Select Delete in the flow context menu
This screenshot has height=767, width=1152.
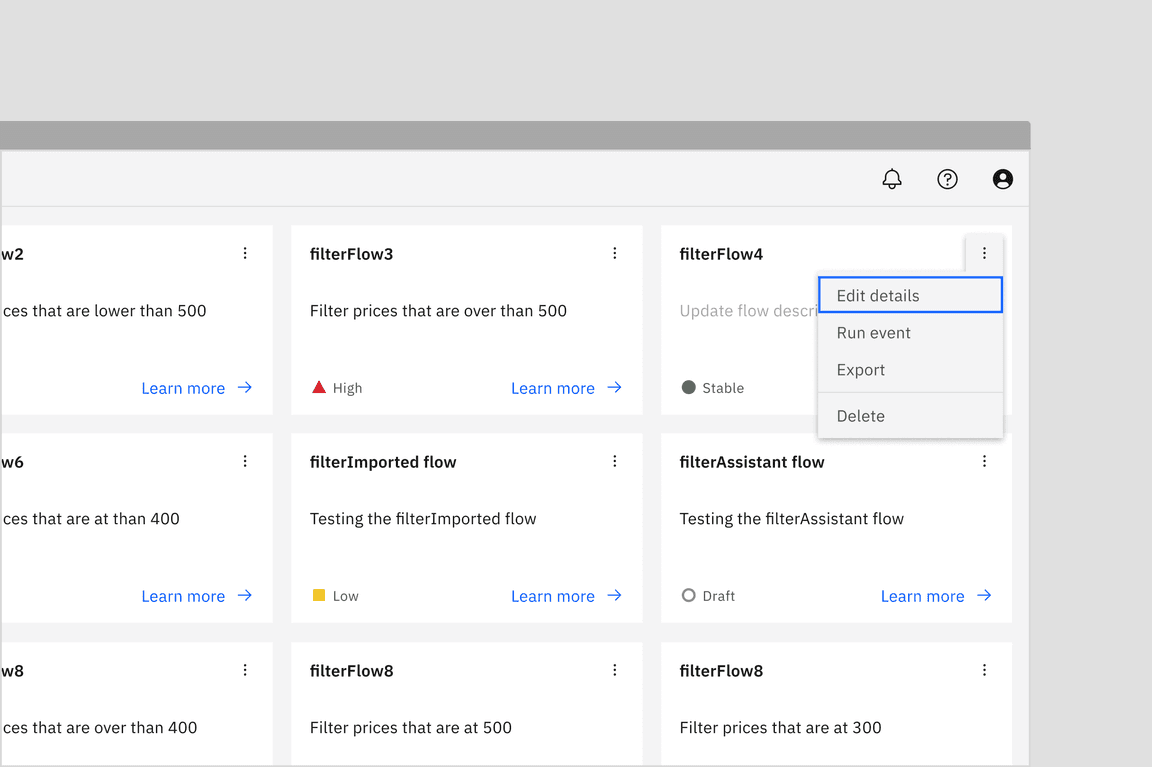pos(860,415)
